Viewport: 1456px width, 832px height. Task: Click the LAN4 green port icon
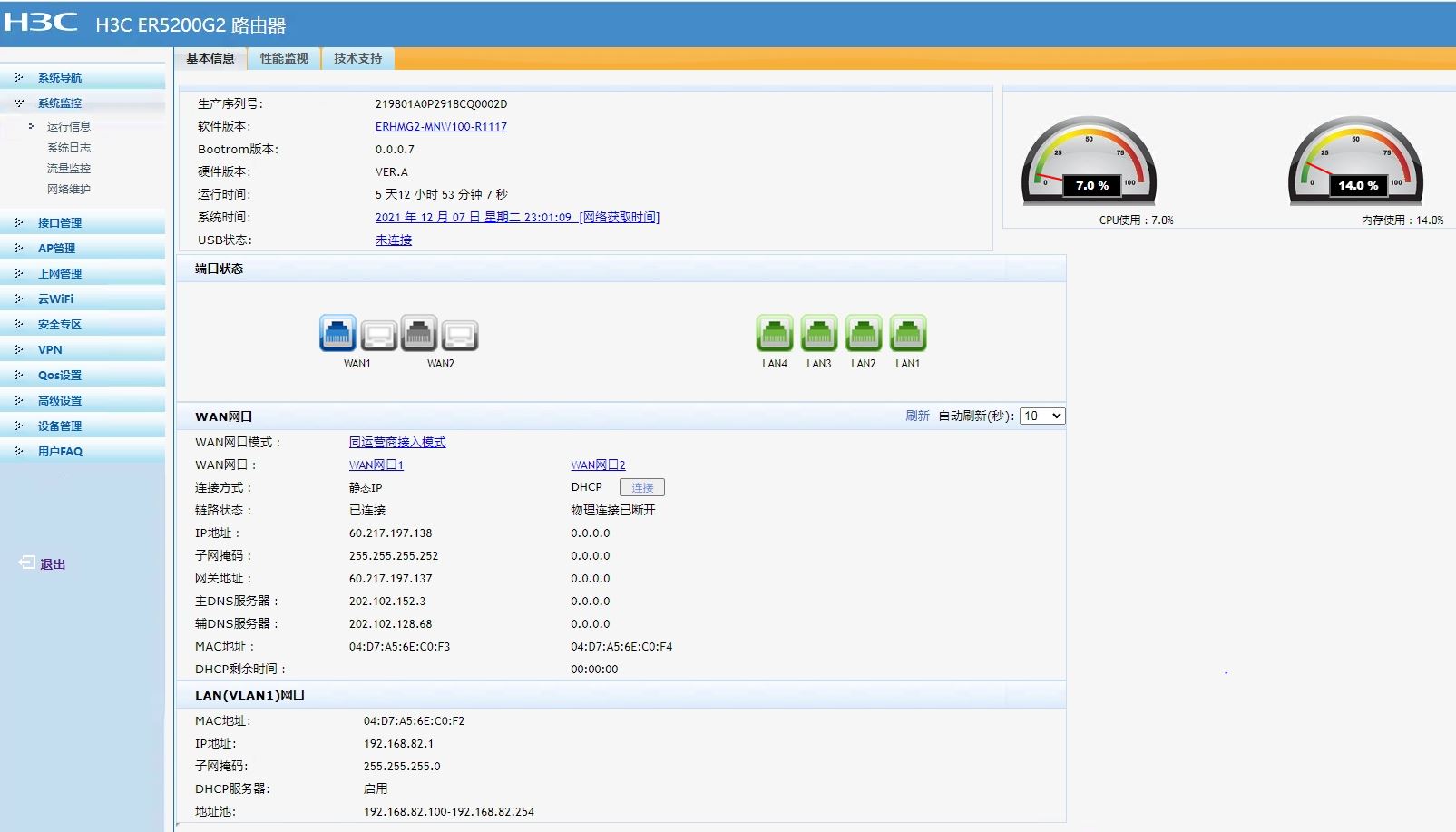click(x=775, y=334)
